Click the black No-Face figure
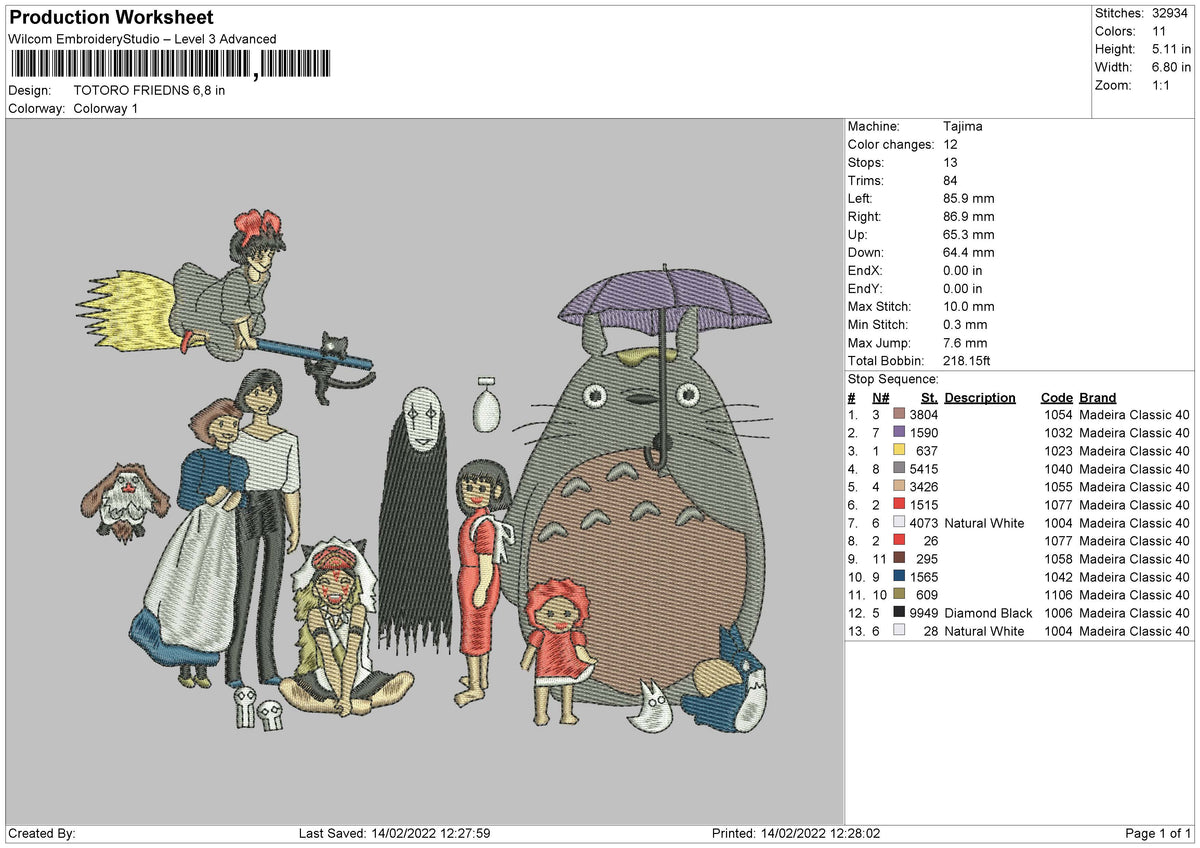1200x848 pixels. 416,500
